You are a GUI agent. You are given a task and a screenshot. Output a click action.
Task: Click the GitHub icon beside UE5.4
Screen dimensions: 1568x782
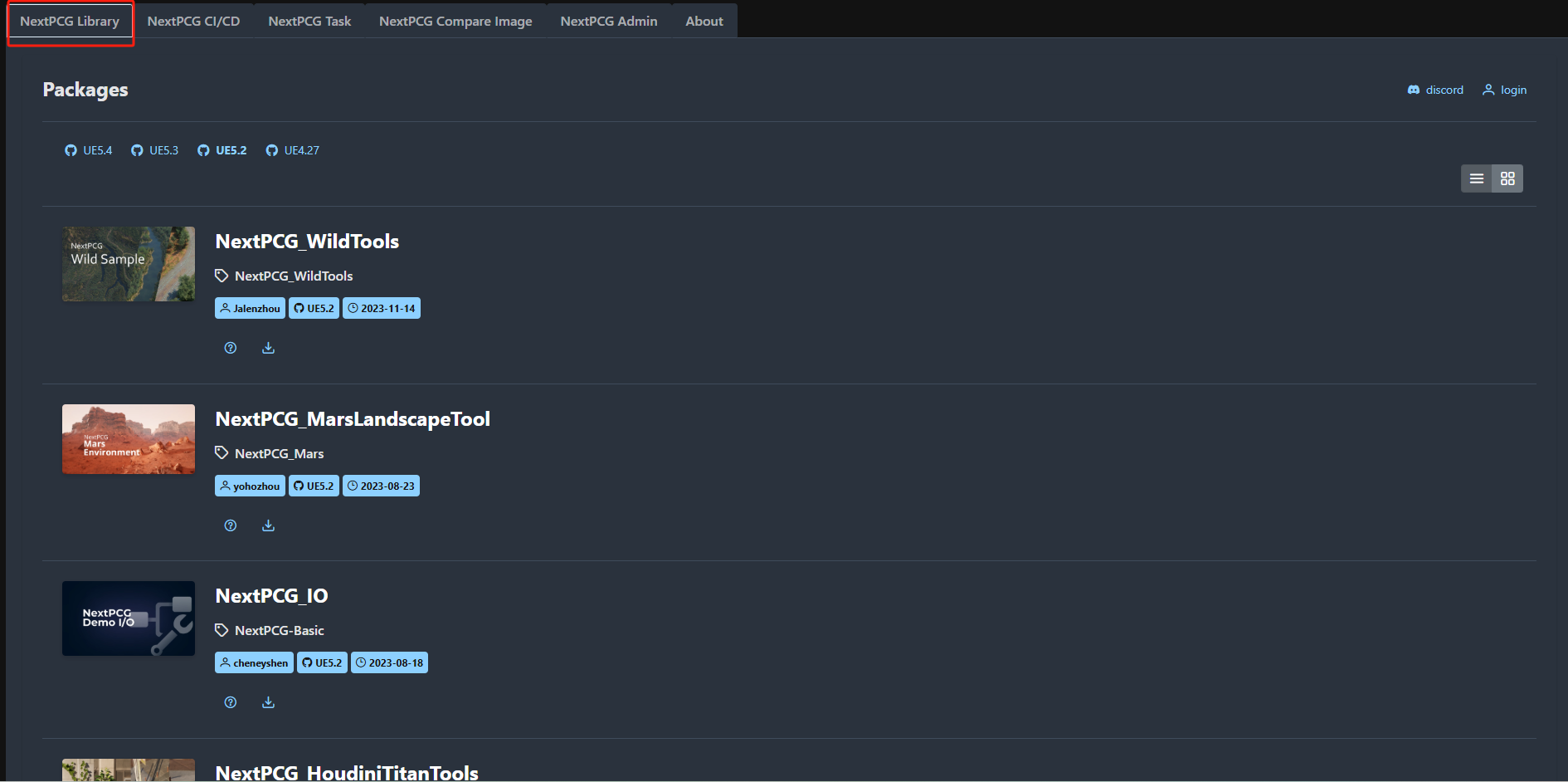[71, 150]
